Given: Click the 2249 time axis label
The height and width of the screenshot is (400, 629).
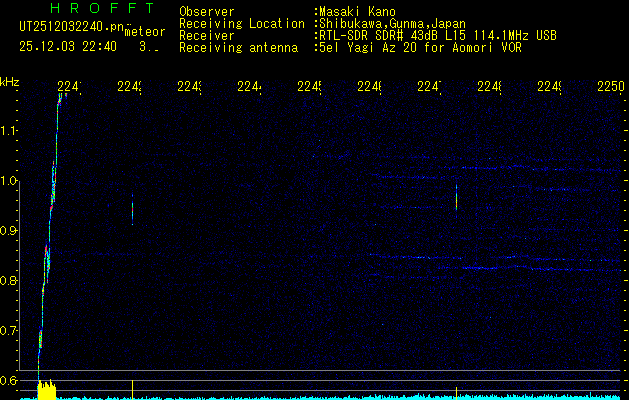Looking at the screenshot, I should point(549,86).
